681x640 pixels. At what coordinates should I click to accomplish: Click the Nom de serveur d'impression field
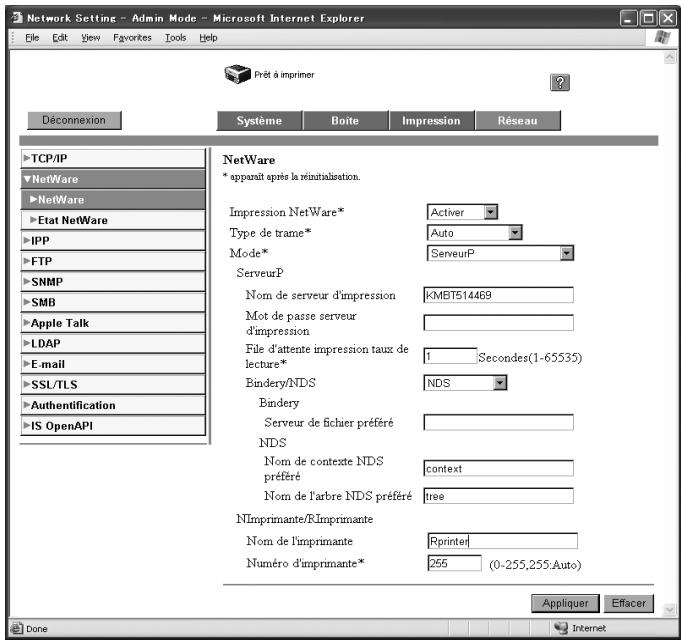coord(499,295)
